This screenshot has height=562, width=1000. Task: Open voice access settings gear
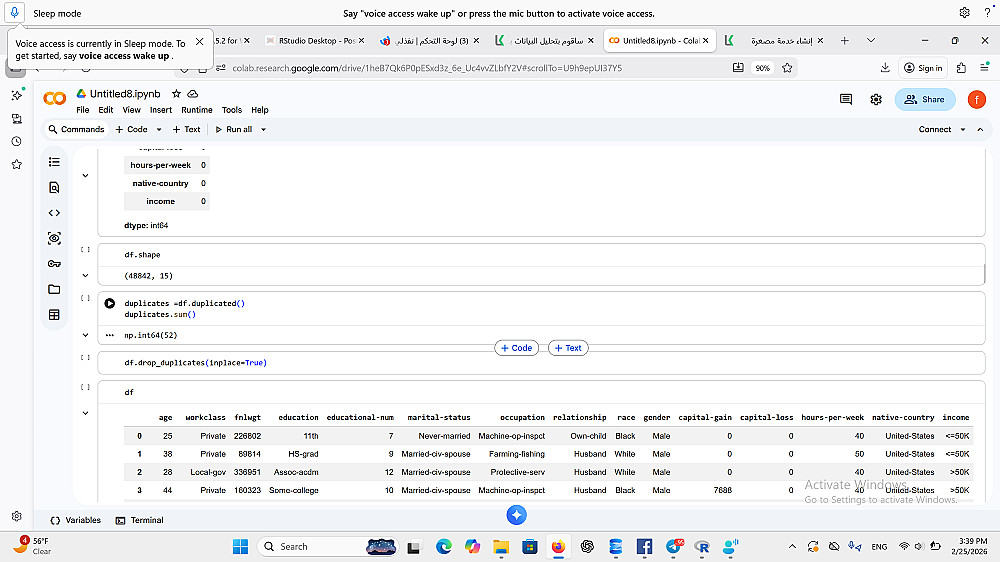(x=964, y=13)
